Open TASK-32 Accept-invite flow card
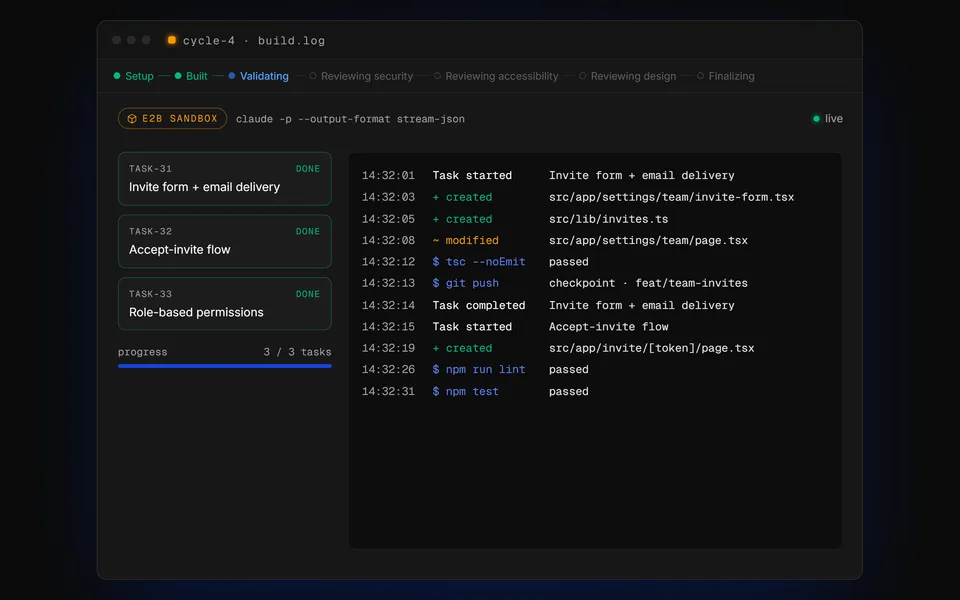Image resolution: width=960 pixels, height=600 pixels. coord(225,241)
